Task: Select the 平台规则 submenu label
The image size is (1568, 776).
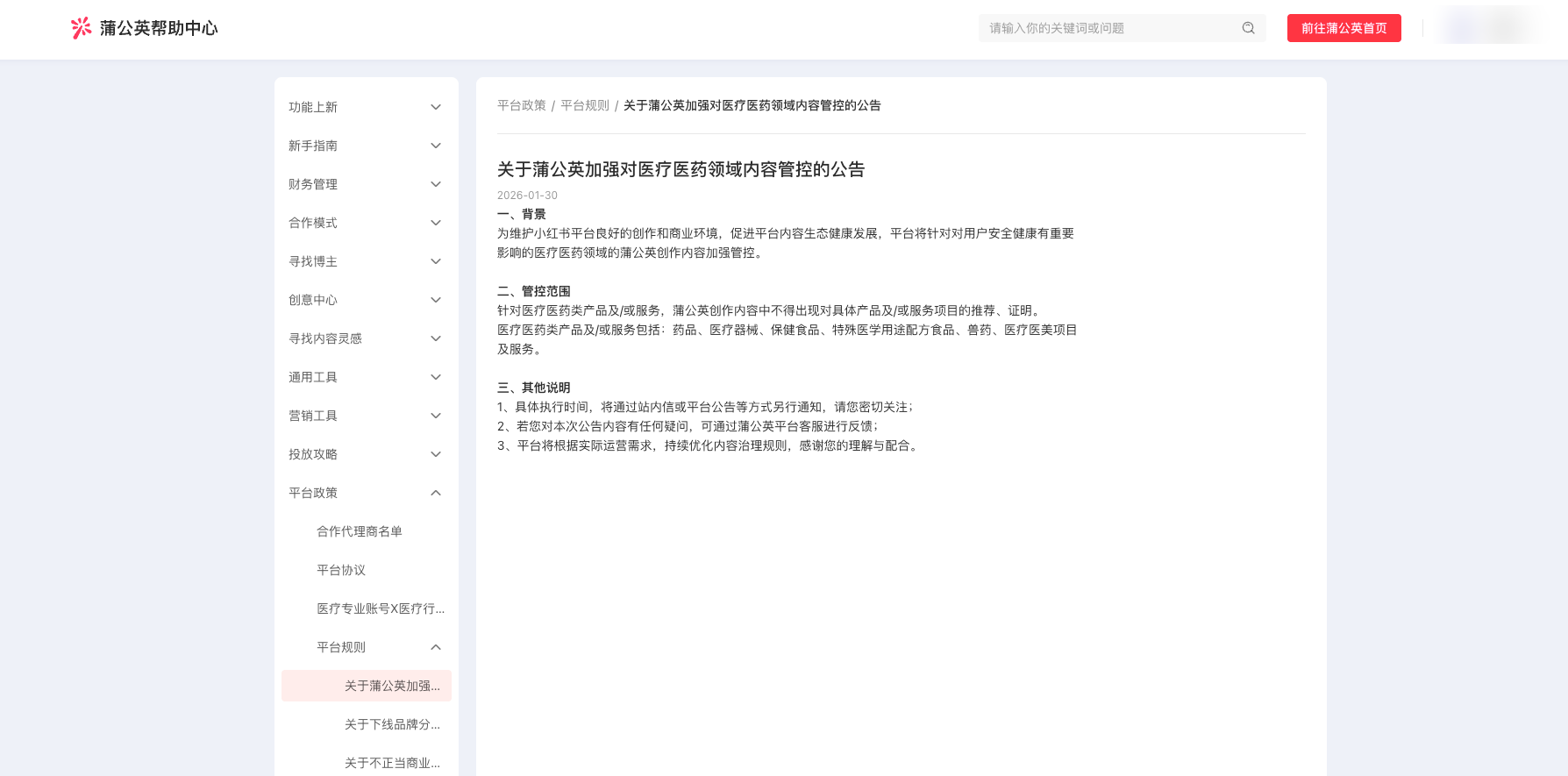Action: (x=341, y=647)
